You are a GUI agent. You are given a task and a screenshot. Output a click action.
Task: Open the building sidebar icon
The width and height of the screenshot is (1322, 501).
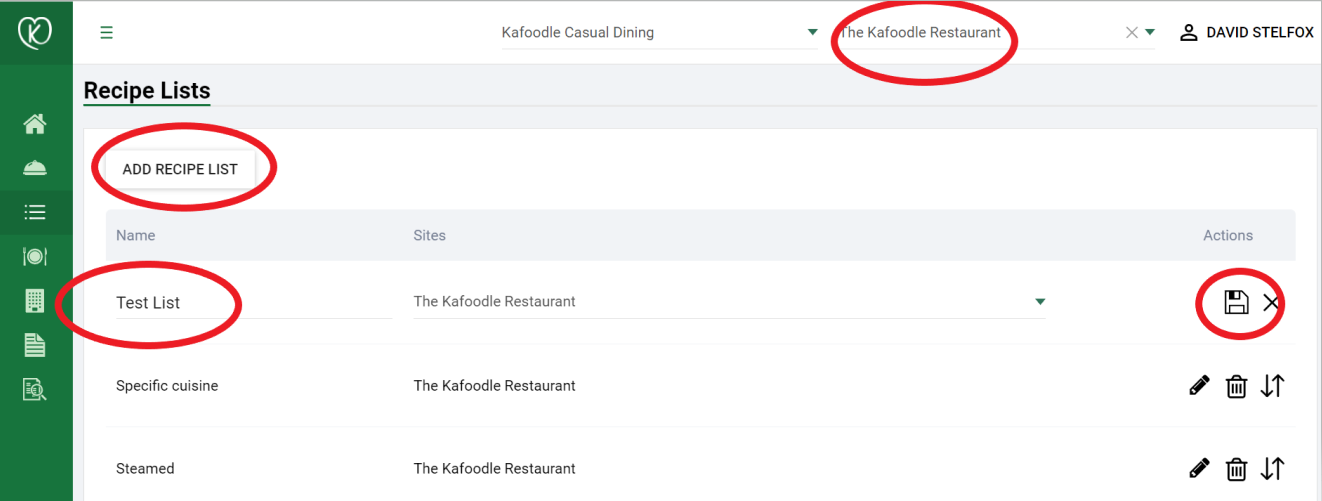click(x=35, y=301)
